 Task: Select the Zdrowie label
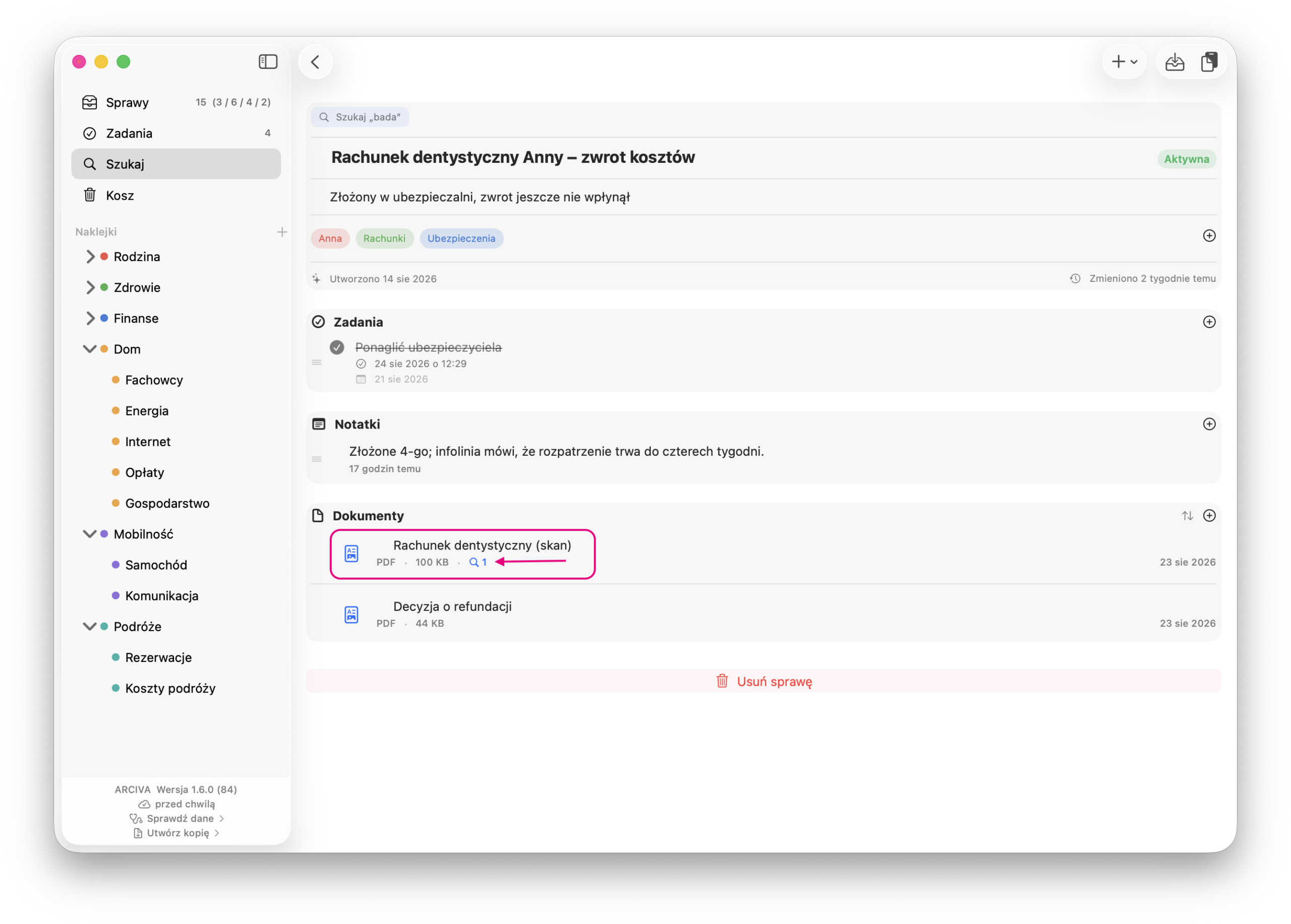pos(137,287)
